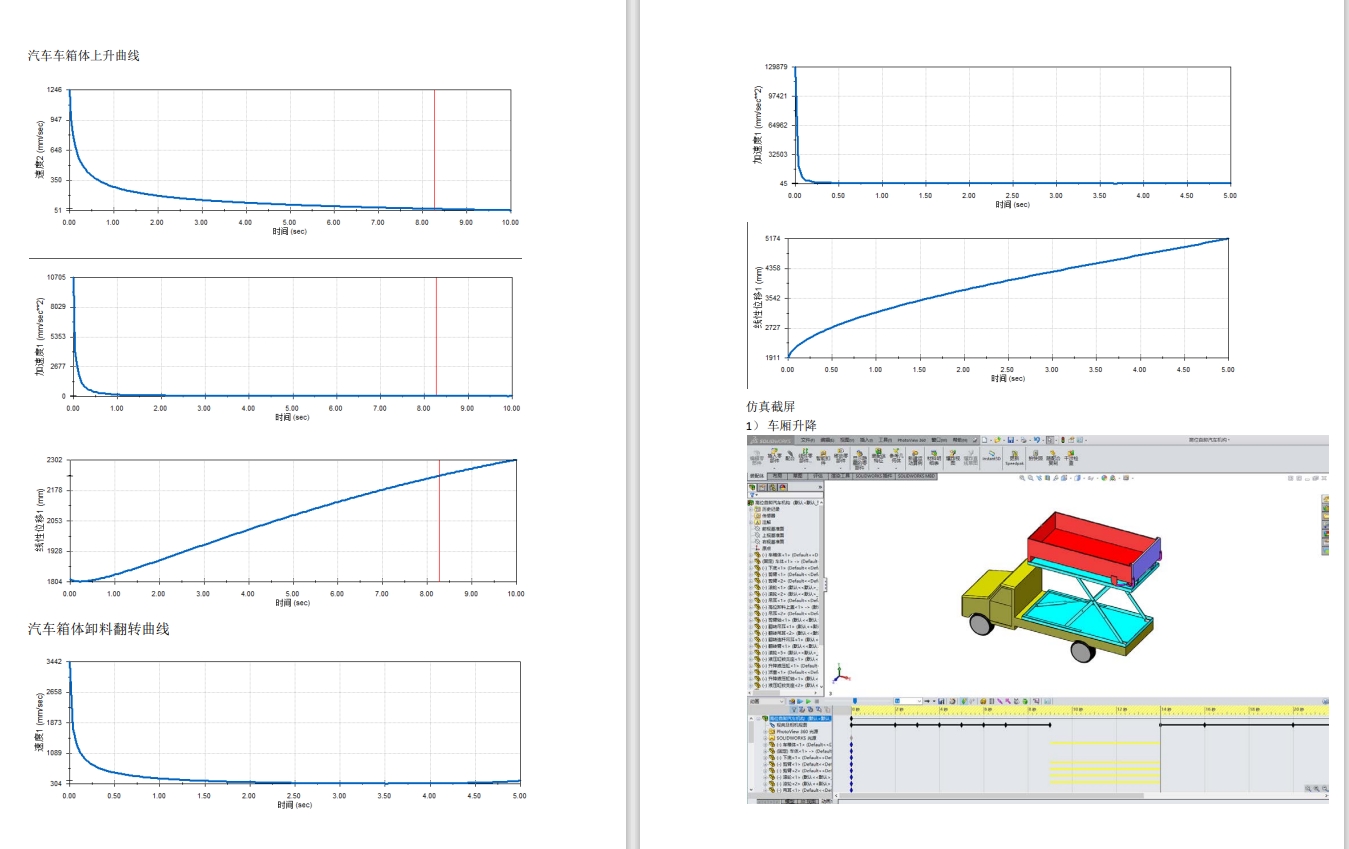The width and height of the screenshot is (1349, 849).
Task: Switch to the SOLIDWORKS MBD tab
Action: coord(917,476)
